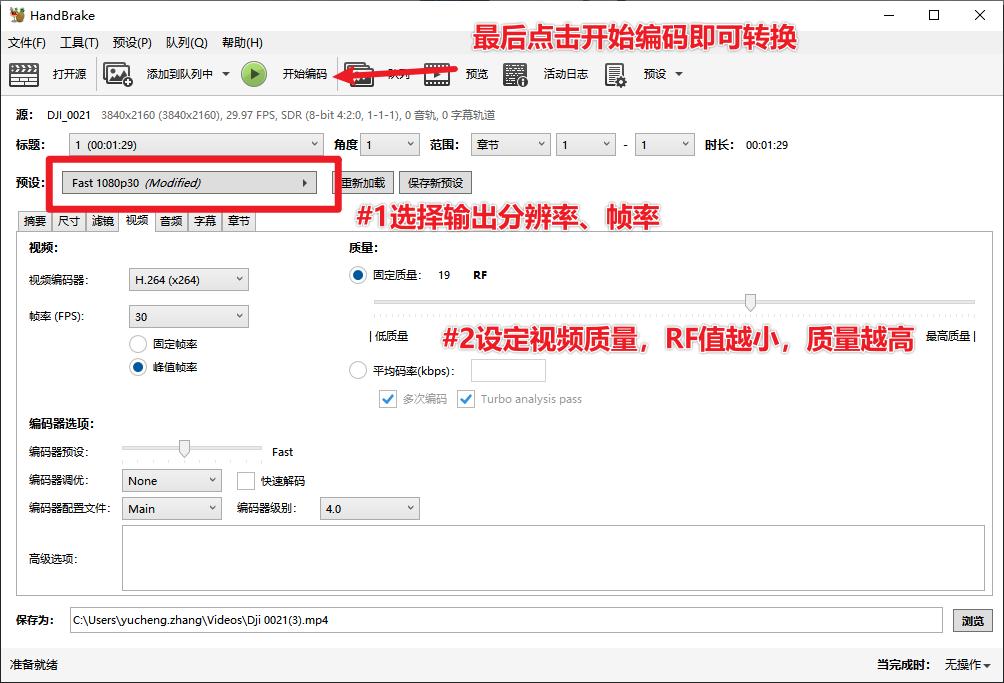The image size is (1004, 683).
Task: Click the 浏览 (Browse) button for save location
Action: click(972, 621)
